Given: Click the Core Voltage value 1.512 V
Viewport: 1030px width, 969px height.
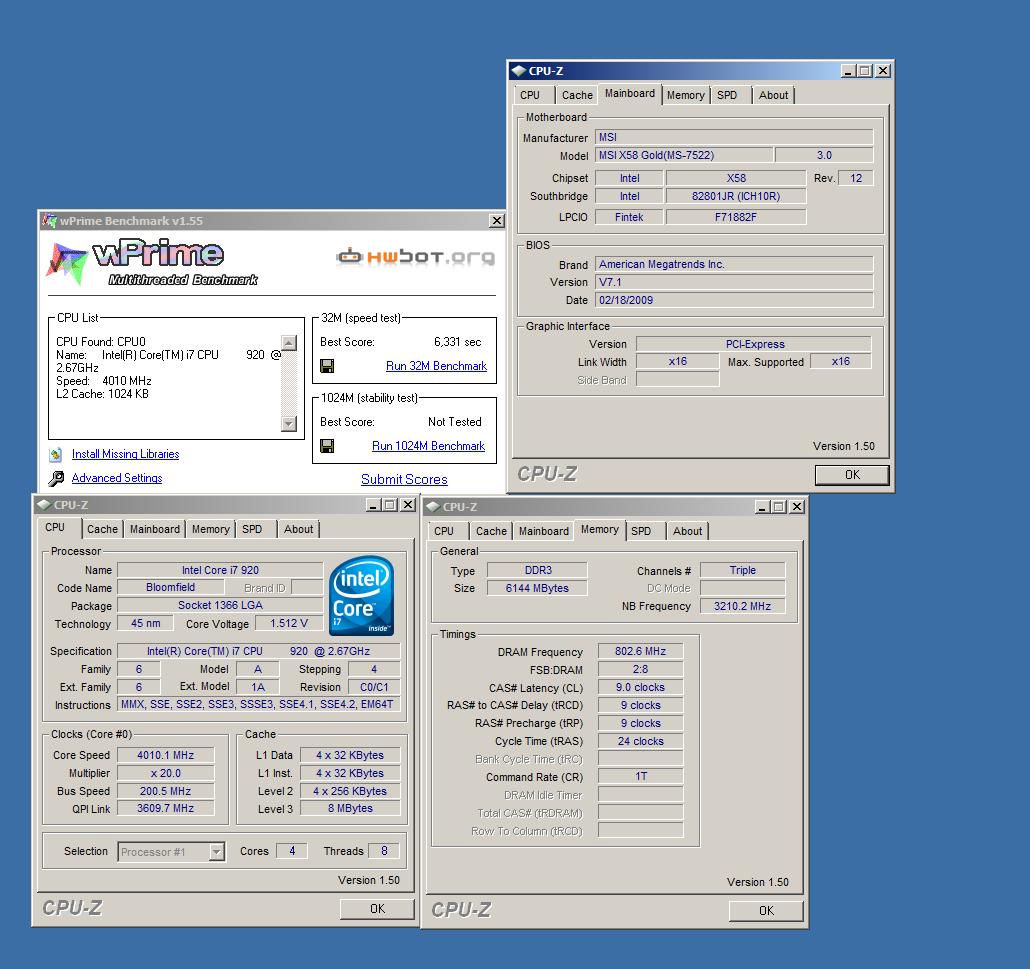Looking at the screenshot, I should click(289, 623).
